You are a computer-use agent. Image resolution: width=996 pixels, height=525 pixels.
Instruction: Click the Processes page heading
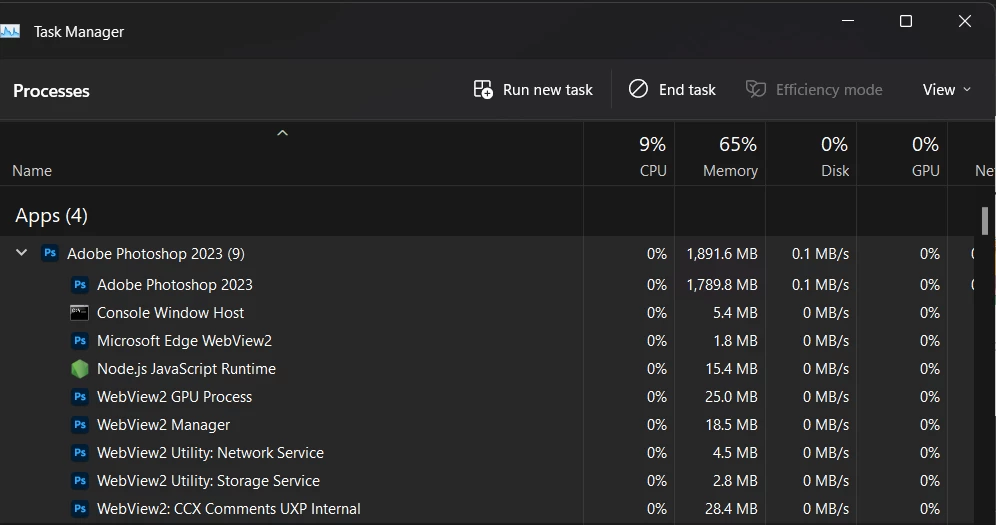click(x=51, y=91)
